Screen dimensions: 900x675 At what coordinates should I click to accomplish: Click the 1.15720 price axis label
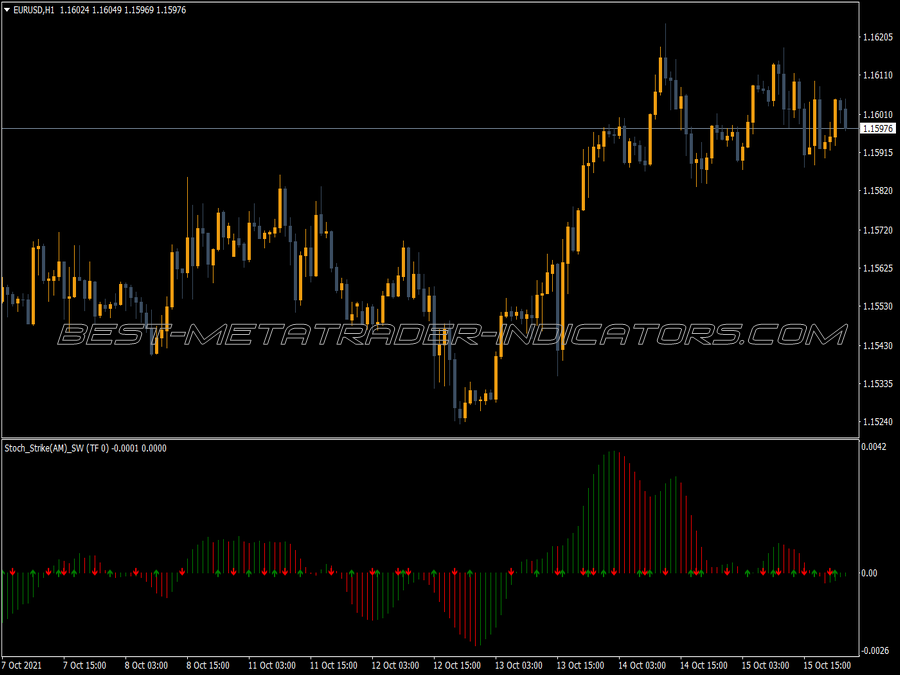click(878, 230)
